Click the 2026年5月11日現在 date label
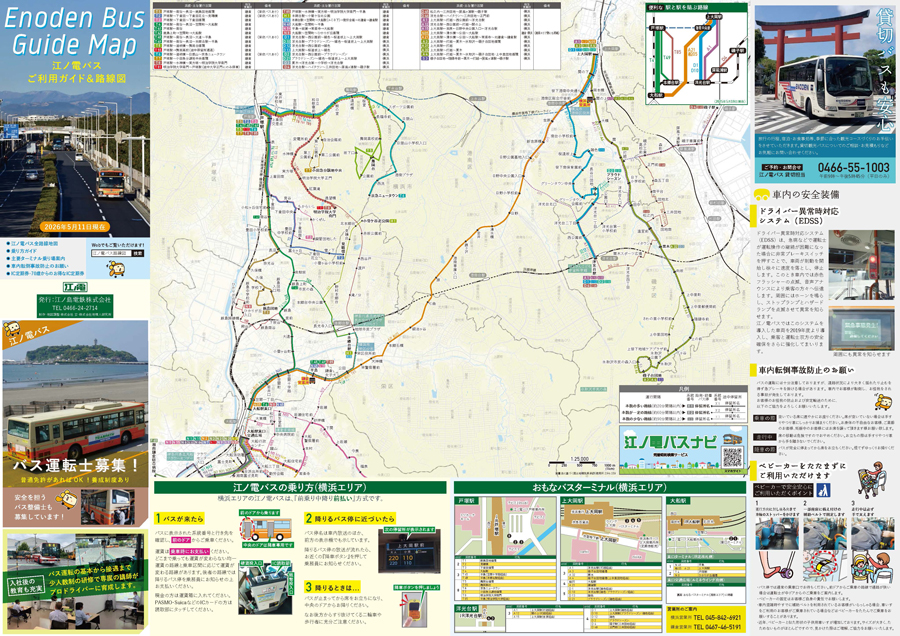This screenshot has width=900, height=636. [x=75, y=227]
